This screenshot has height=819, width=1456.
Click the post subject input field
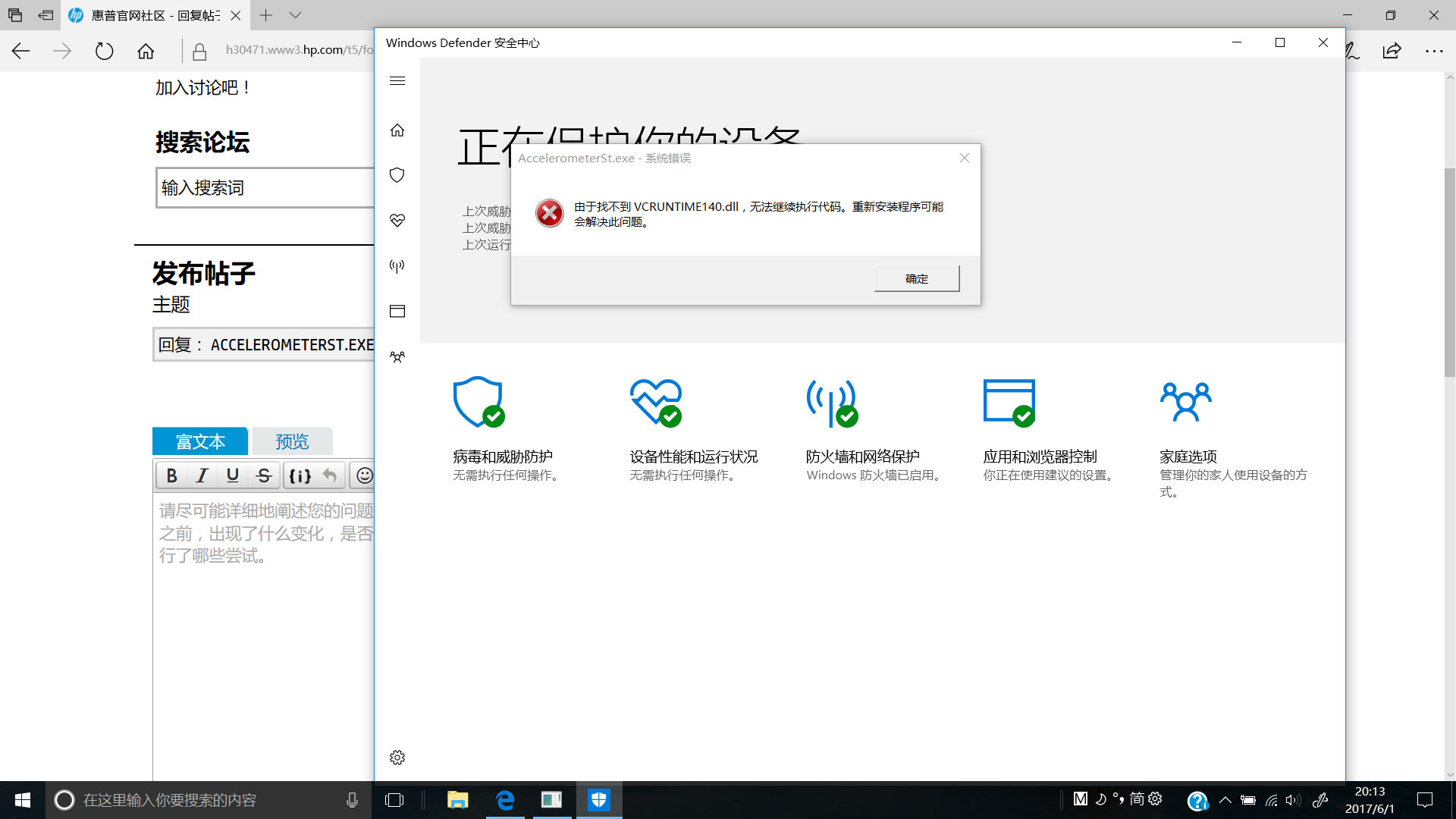[264, 344]
